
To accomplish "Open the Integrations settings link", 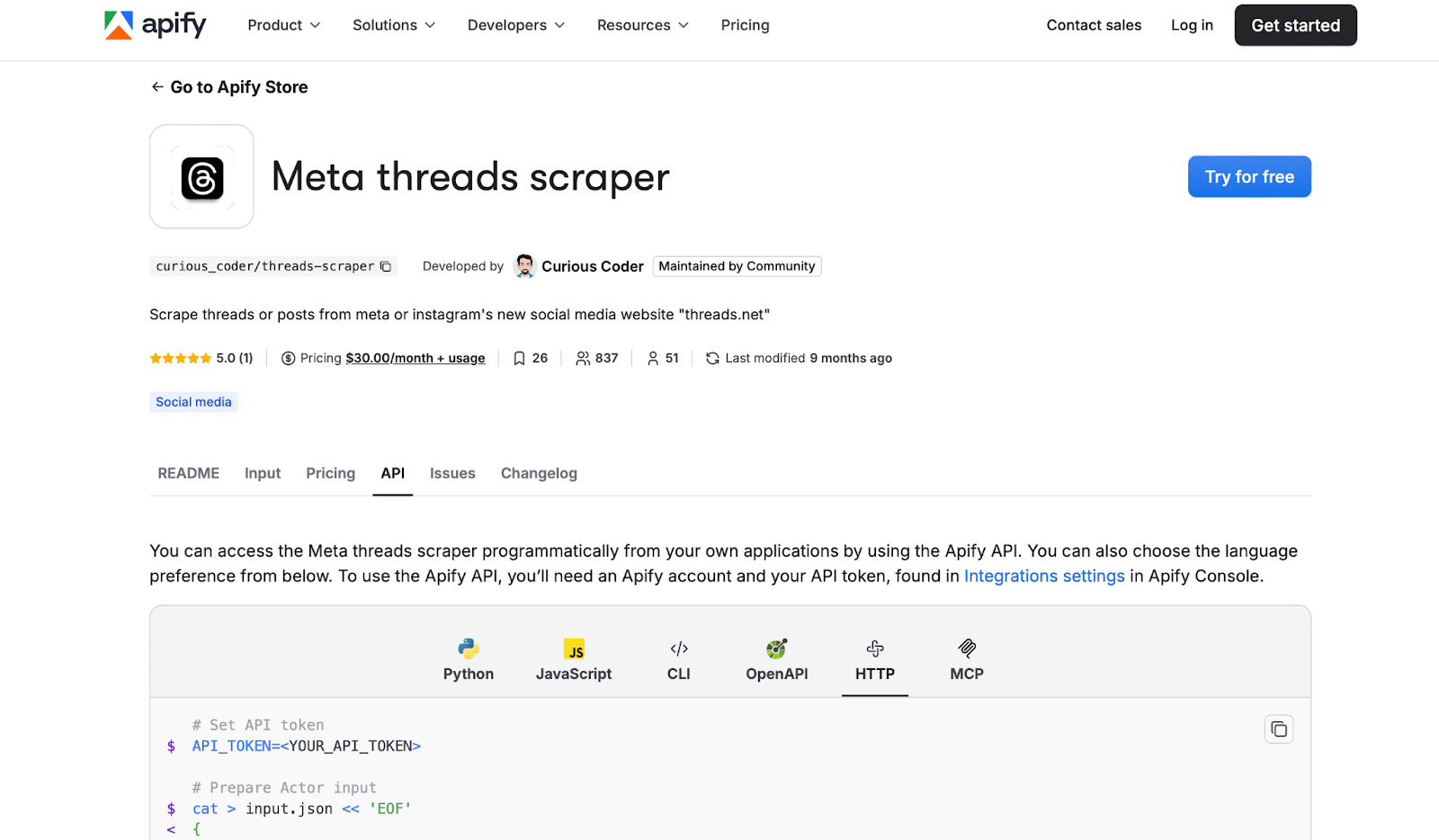I will tap(1044, 576).
